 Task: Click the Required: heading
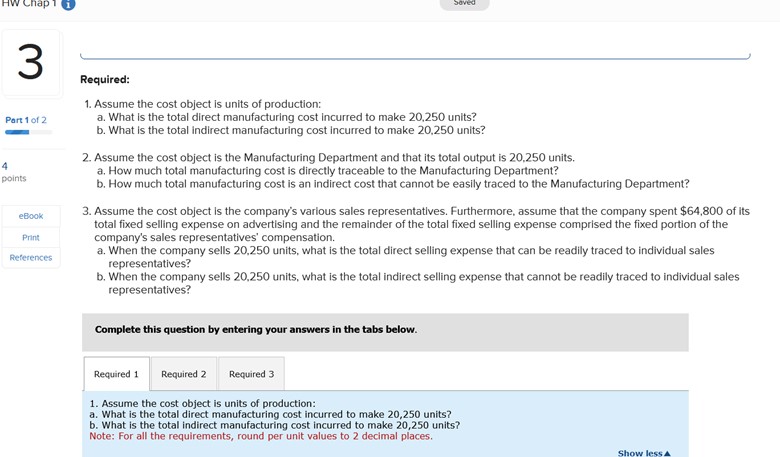pos(105,80)
